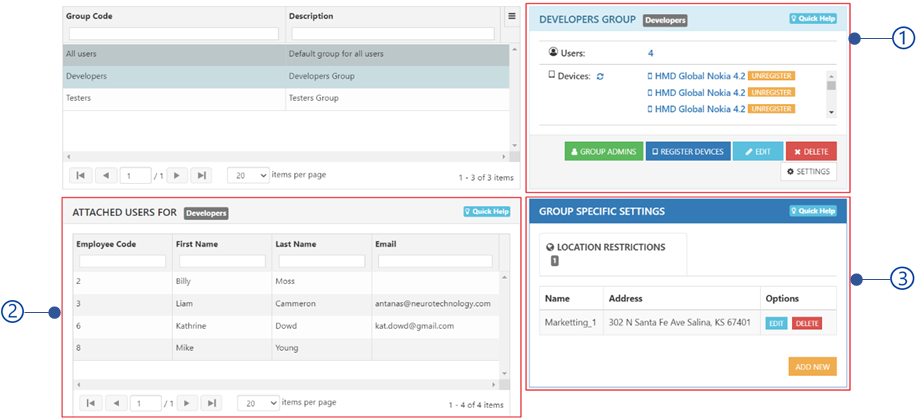Viewport: 918px width, 420px height.
Task: Click the Group Code filter input
Action: click(x=174, y=34)
